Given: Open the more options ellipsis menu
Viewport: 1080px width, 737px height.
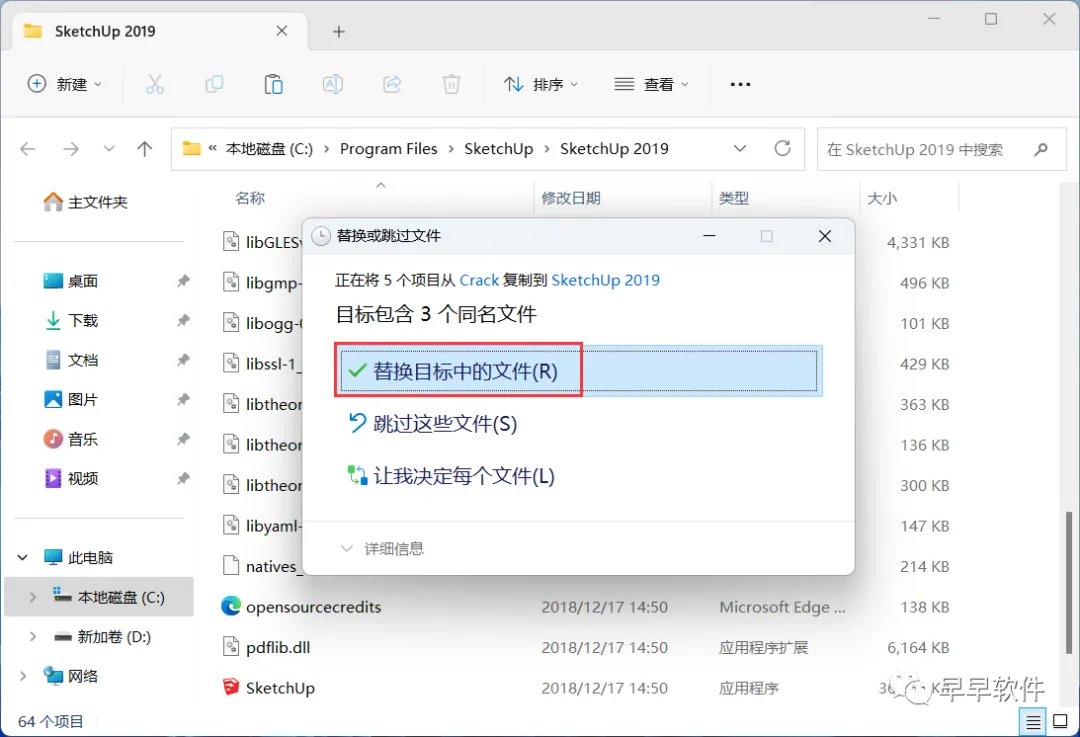Looking at the screenshot, I should (x=740, y=84).
